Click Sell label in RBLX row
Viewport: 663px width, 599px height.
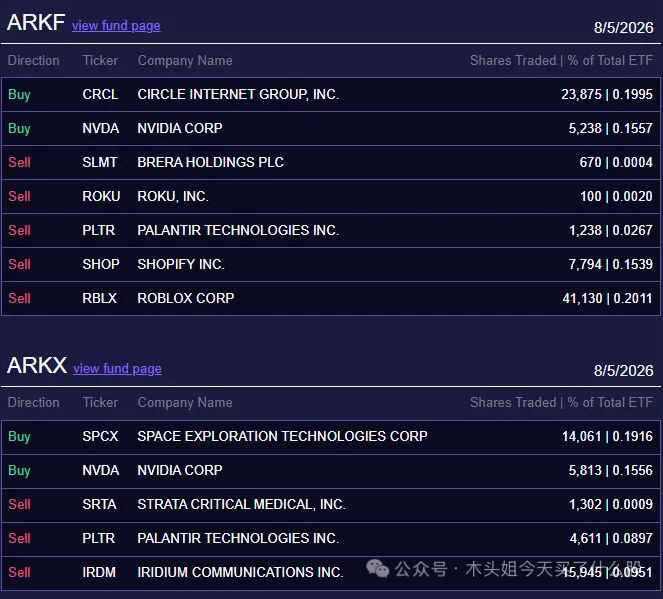click(19, 298)
